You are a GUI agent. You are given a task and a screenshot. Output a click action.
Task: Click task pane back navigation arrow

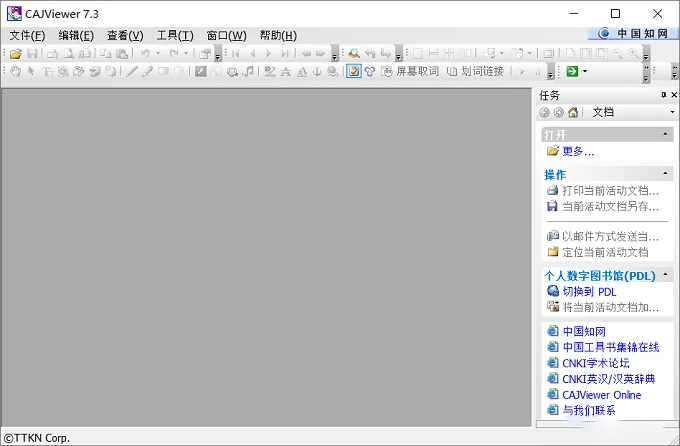[x=544, y=113]
